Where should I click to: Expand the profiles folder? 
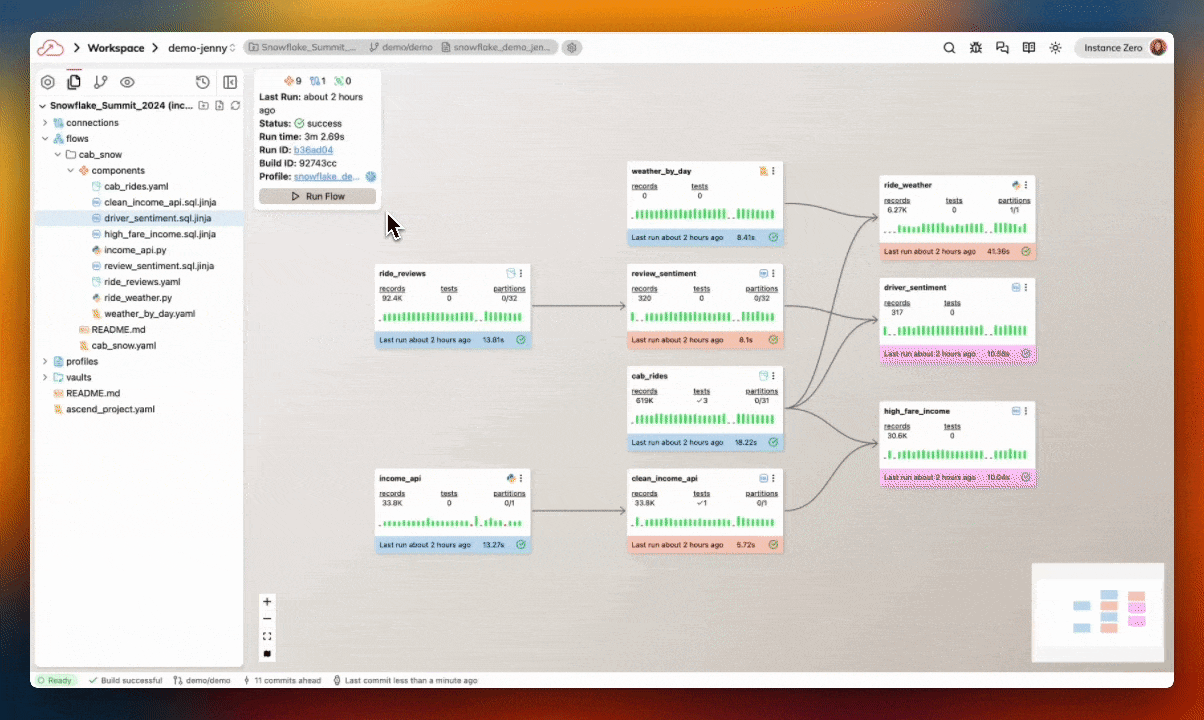(x=45, y=361)
